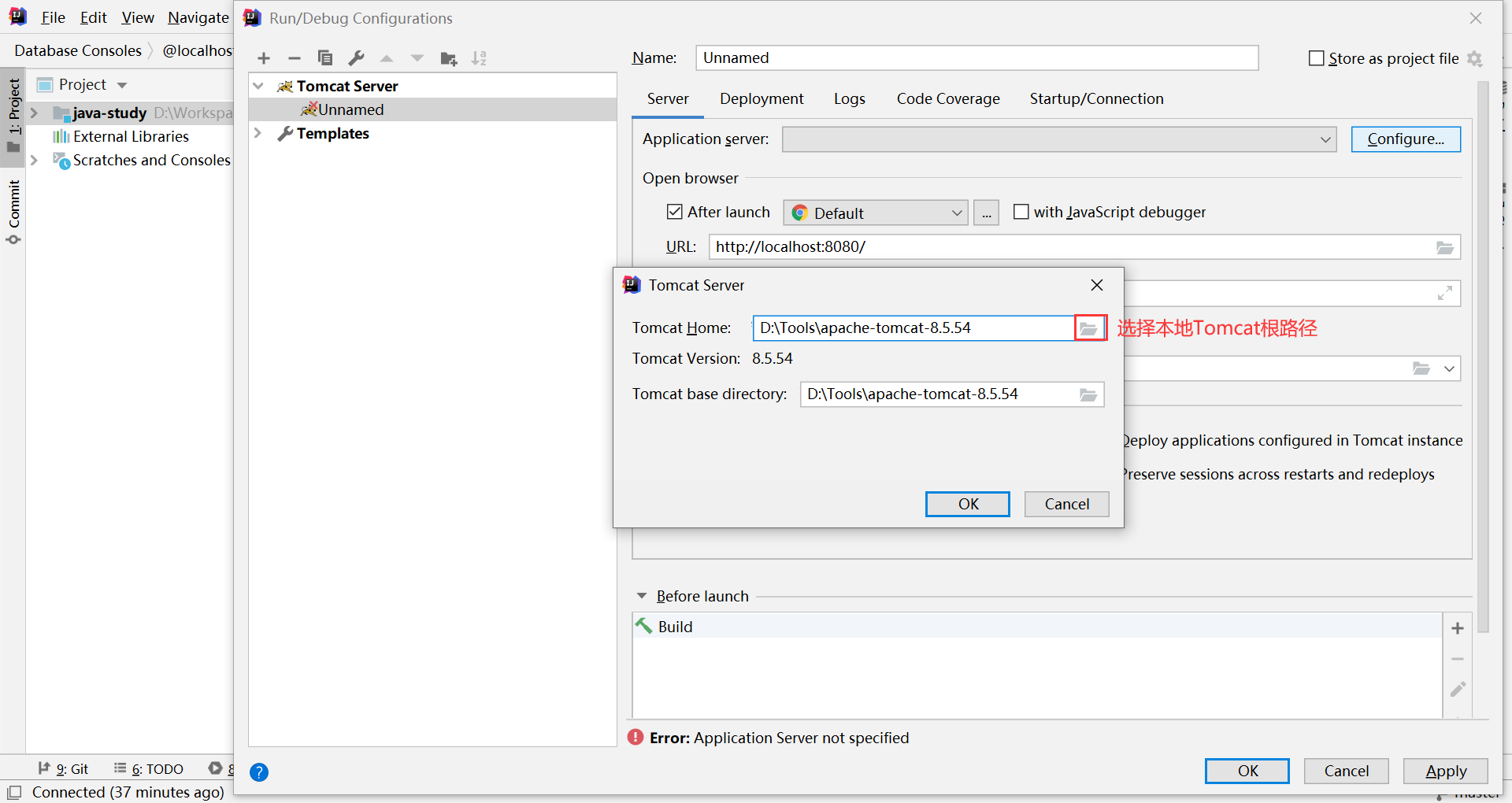Open Application server dropdown

(x=1059, y=139)
